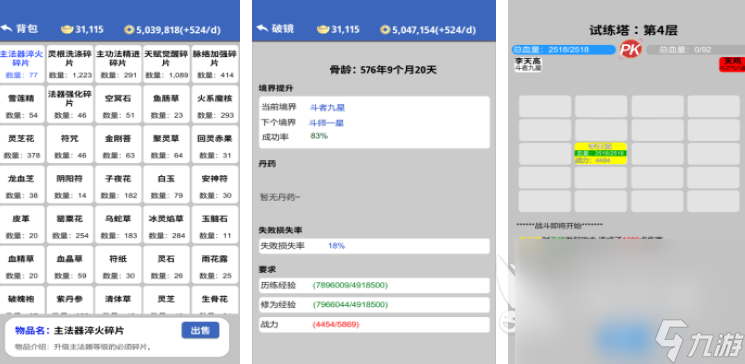The width and height of the screenshot is (745, 364).
Task: Select the 主功法精进碎片 item card
Action: pyautogui.click(x=118, y=64)
